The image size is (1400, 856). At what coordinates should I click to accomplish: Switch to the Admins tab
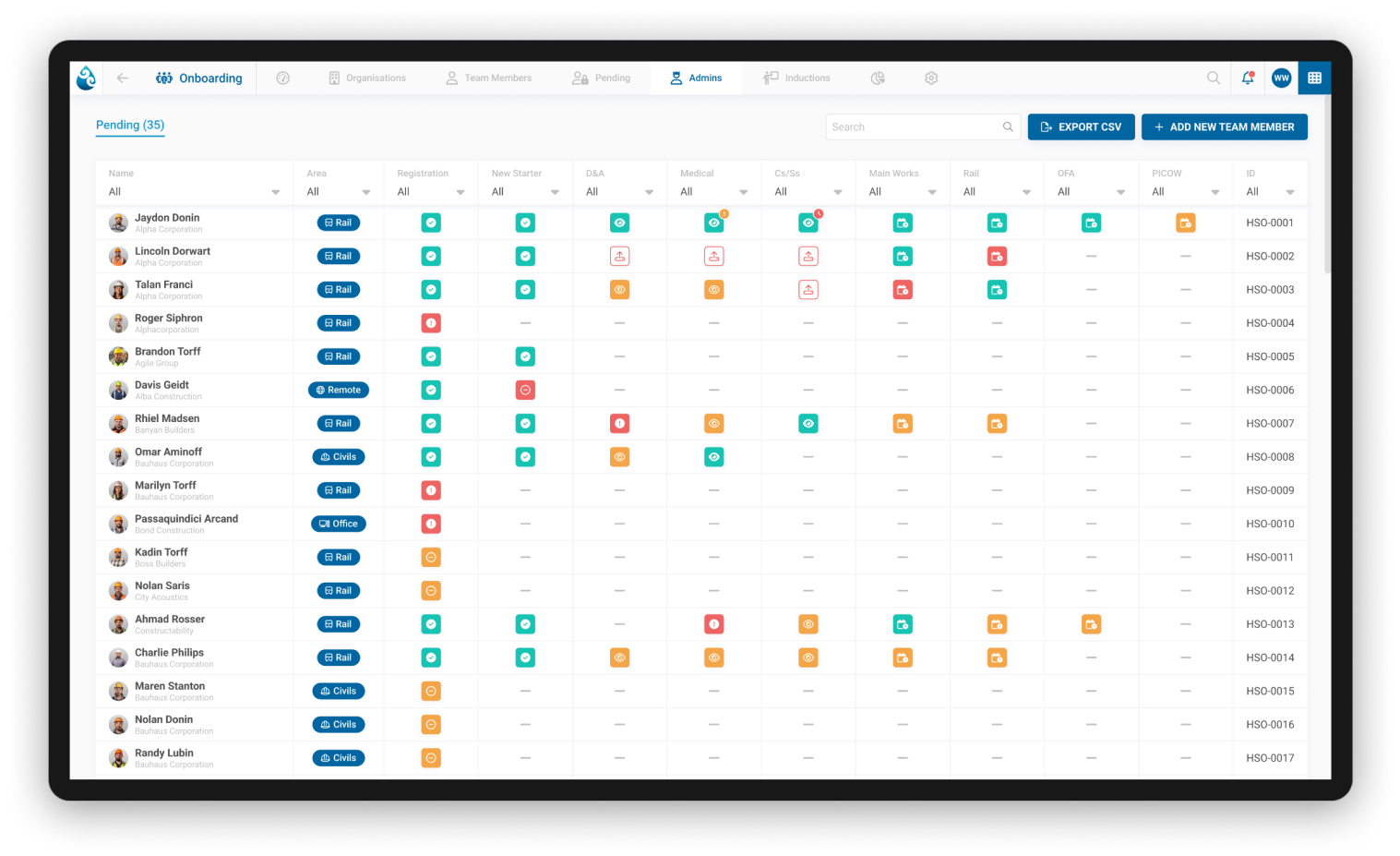pos(697,78)
